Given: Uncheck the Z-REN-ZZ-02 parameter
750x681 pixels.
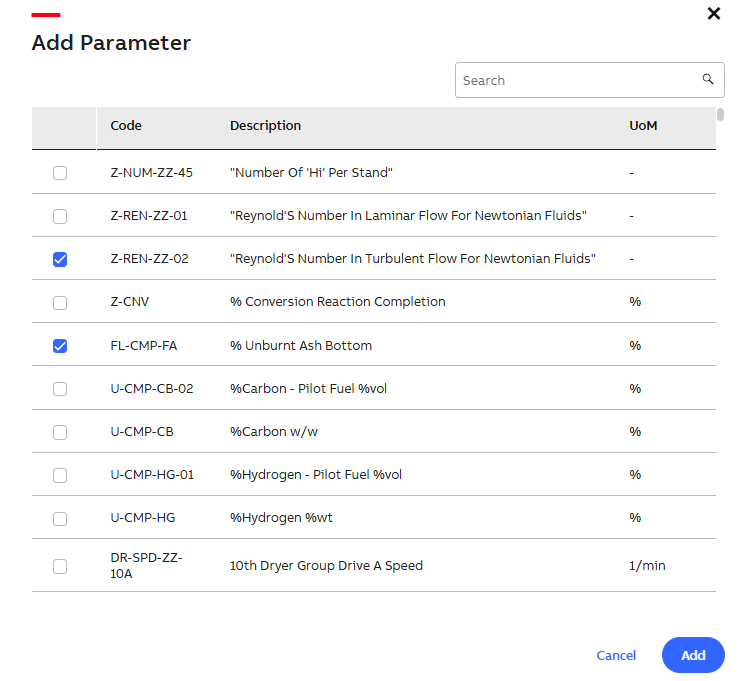Looking at the screenshot, I should click(x=60, y=259).
